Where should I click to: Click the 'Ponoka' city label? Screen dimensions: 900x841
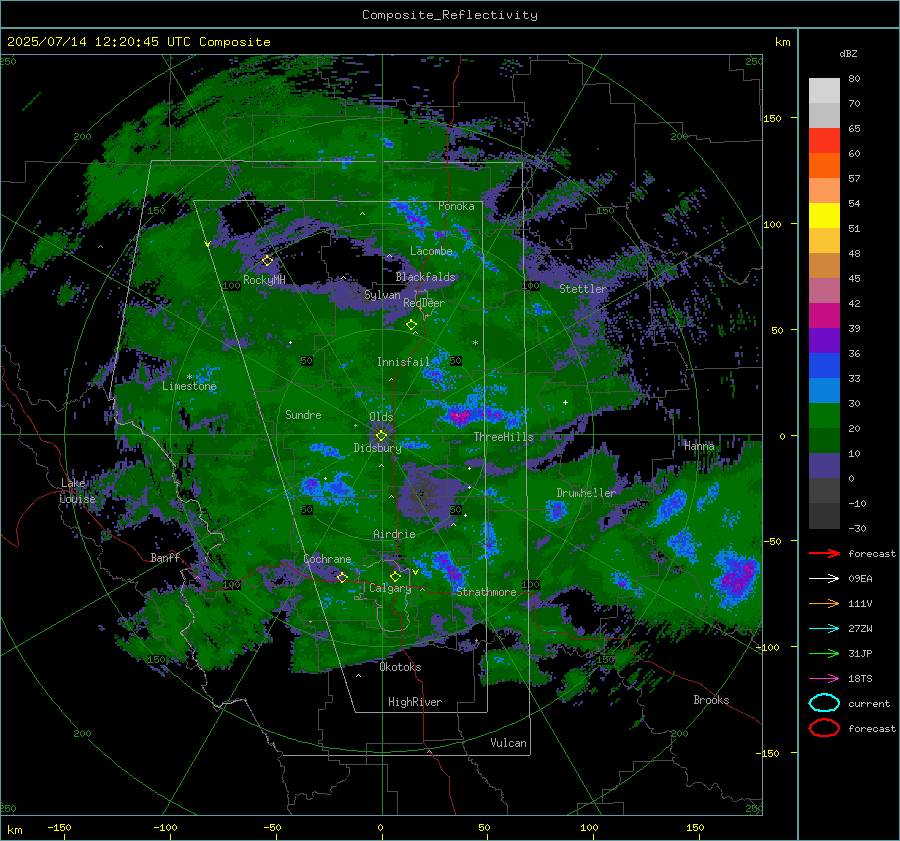pos(456,206)
